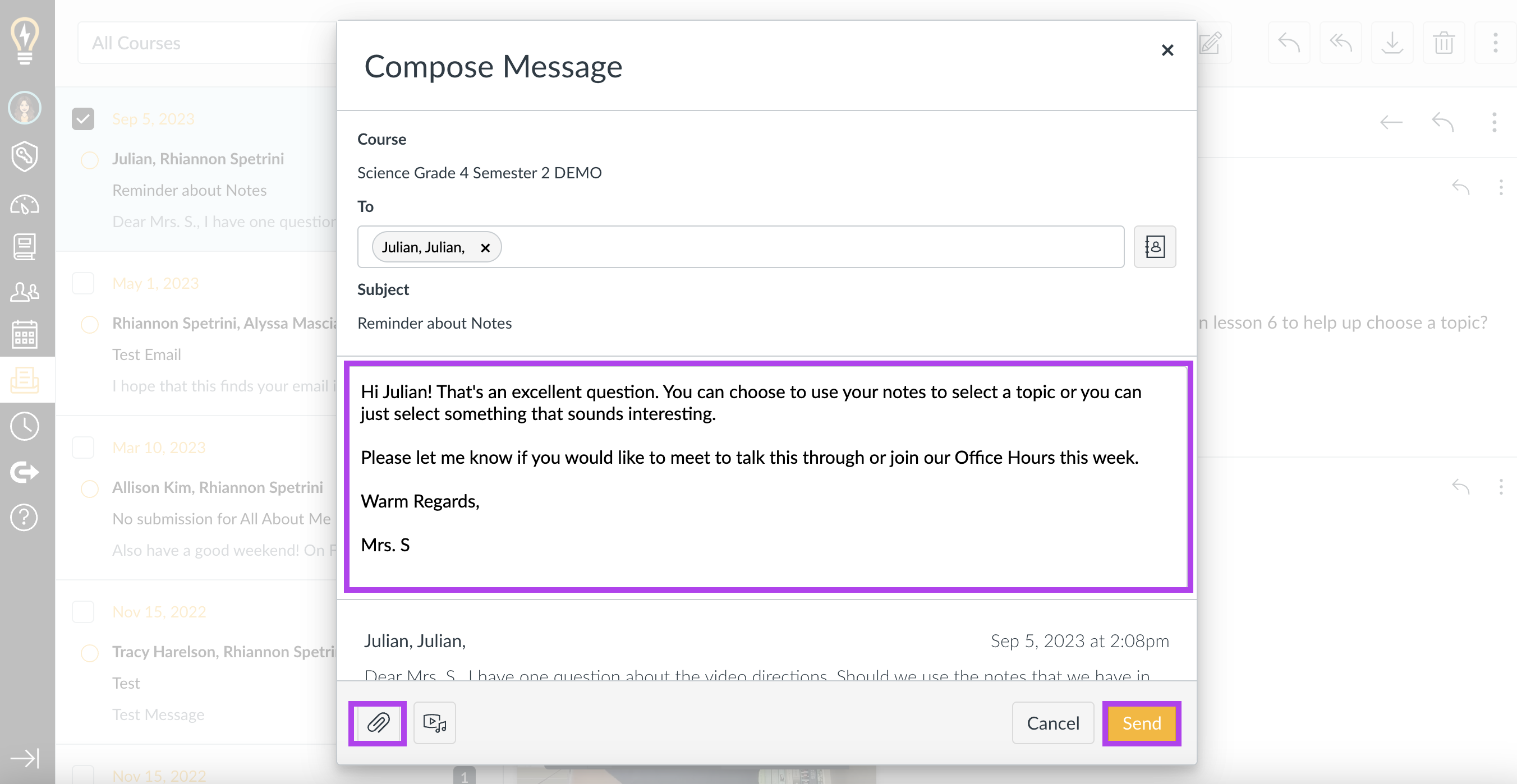Image resolution: width=1517 pixels, height=784 pixels.
Task: Select checkbox for Mar 10, 2023 conversation
Action: 83,448
